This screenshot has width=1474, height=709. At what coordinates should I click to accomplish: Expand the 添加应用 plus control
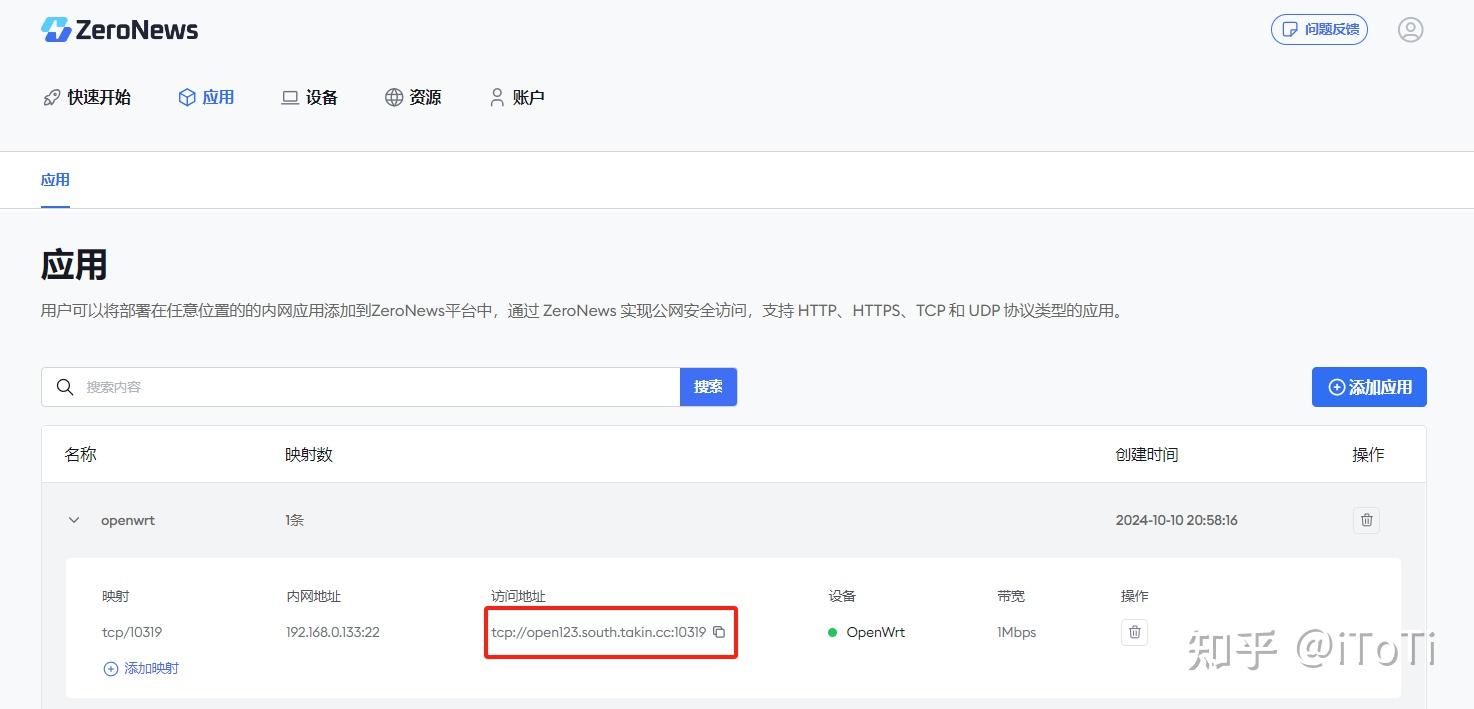pos(1336,387)
